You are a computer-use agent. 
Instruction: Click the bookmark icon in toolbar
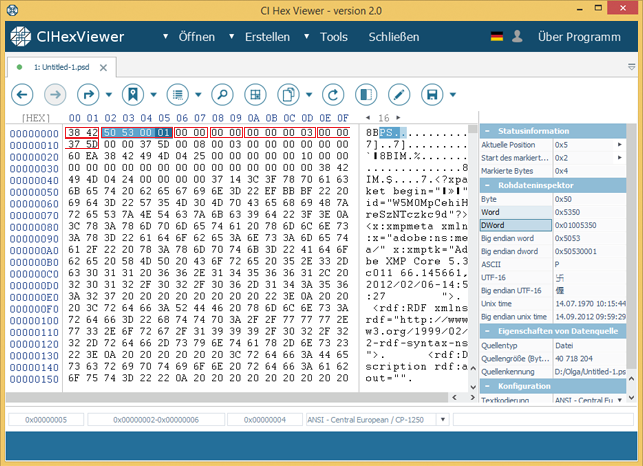coord(132,95)
